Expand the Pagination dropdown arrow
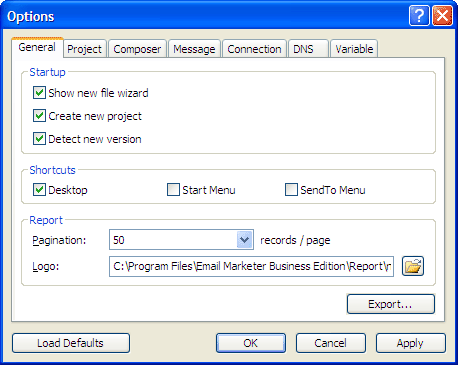This screenshot has width=458, height=365. coord(245,240)
